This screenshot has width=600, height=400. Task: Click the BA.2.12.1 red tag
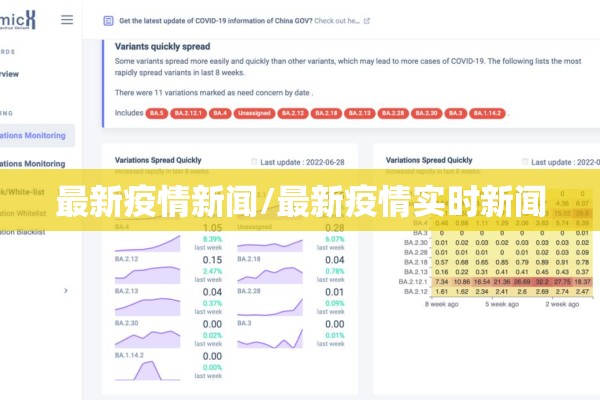(188, 113)
